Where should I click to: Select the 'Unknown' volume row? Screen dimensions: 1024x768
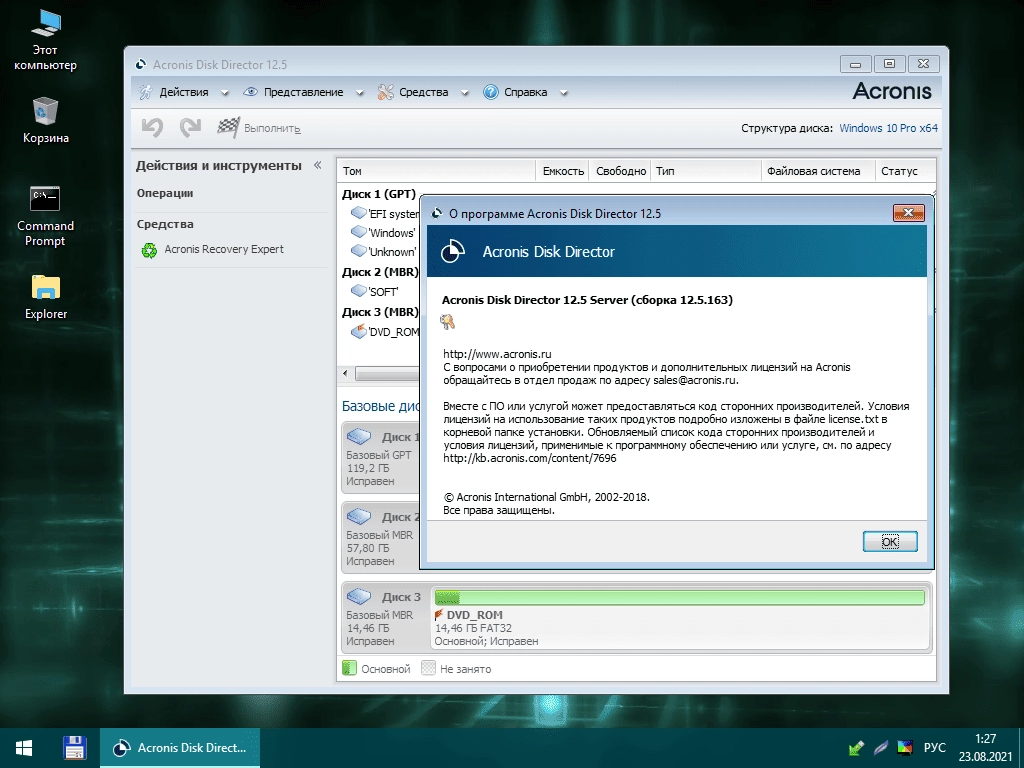(383, 251)
